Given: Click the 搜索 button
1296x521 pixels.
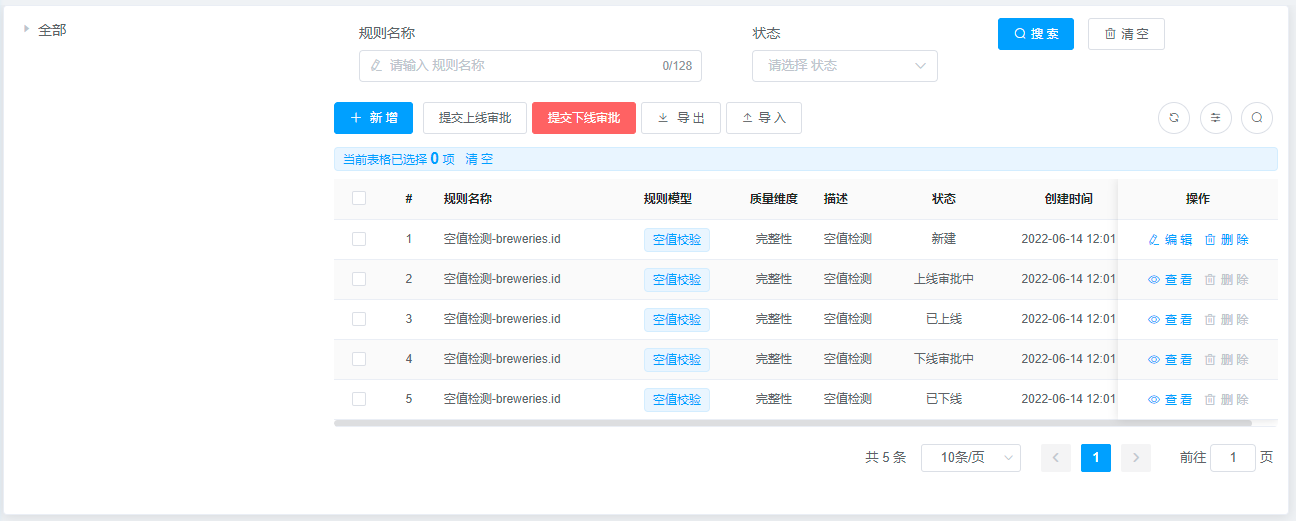Looking at the screenshot, I should point(1036,34).
